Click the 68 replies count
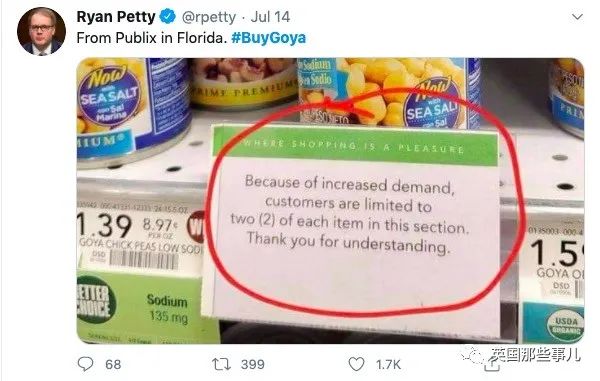 pos(113,365)
